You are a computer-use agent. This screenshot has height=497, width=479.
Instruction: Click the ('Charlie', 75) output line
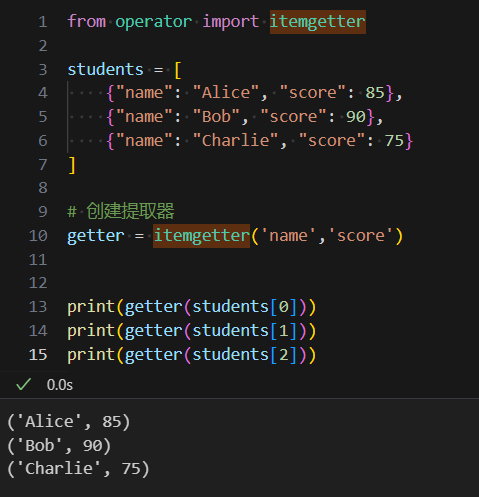tap(78, 469)
